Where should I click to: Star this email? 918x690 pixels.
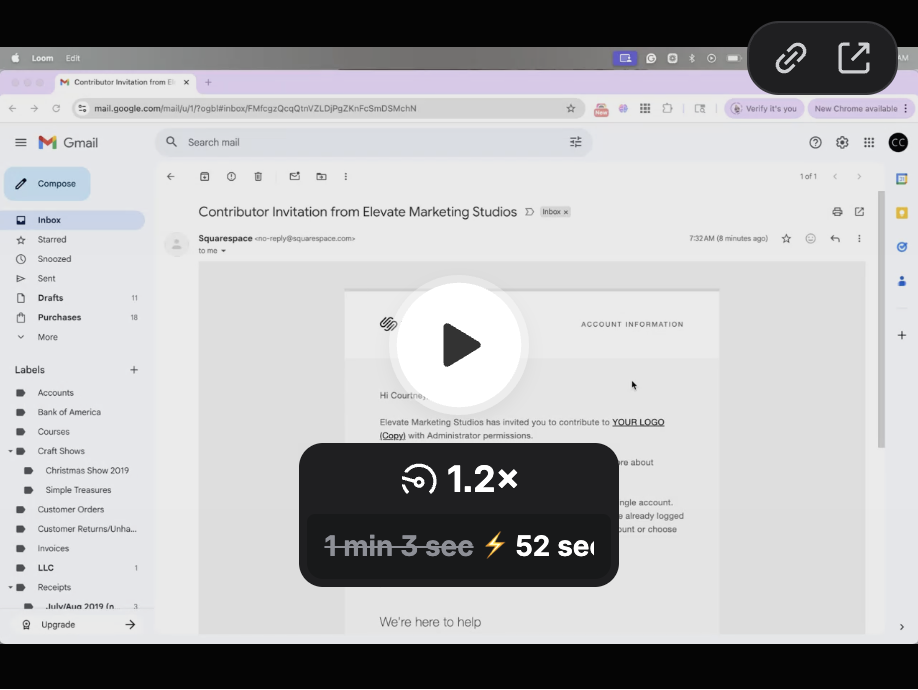786,239
